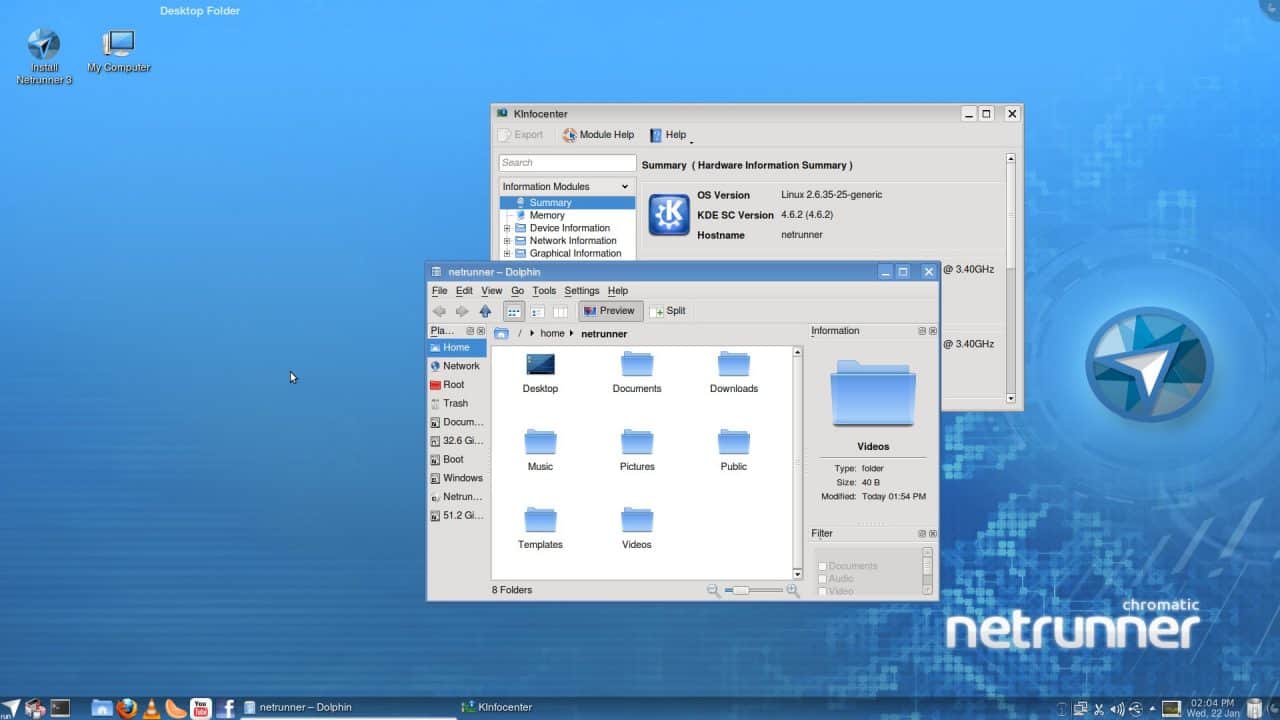Toggle the Preview mode in Dolphin toolbar
The height and width of the screenshot is (720, 1280).
(x=609, y=310)
